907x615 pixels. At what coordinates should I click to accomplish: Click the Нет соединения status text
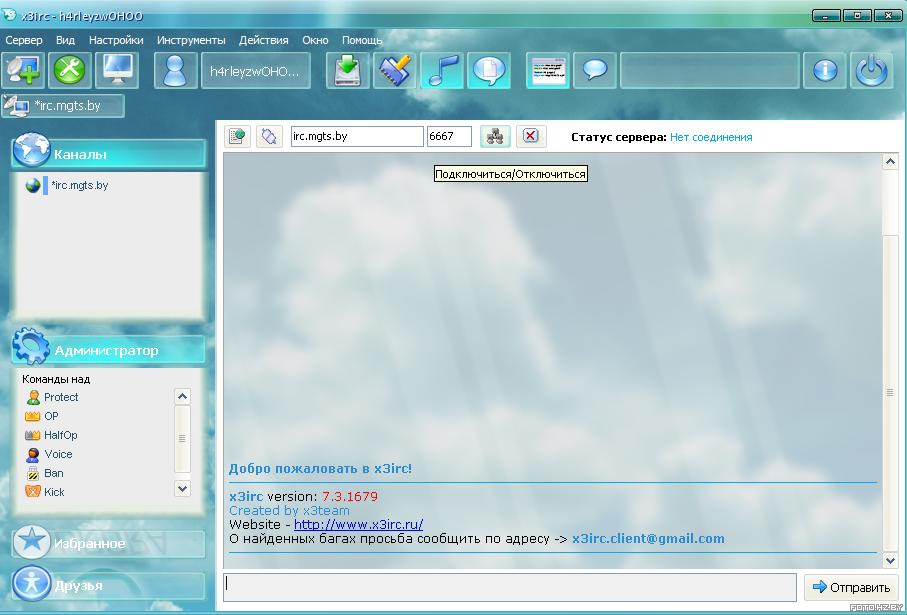pyautogui.click(x=711, y=137)
